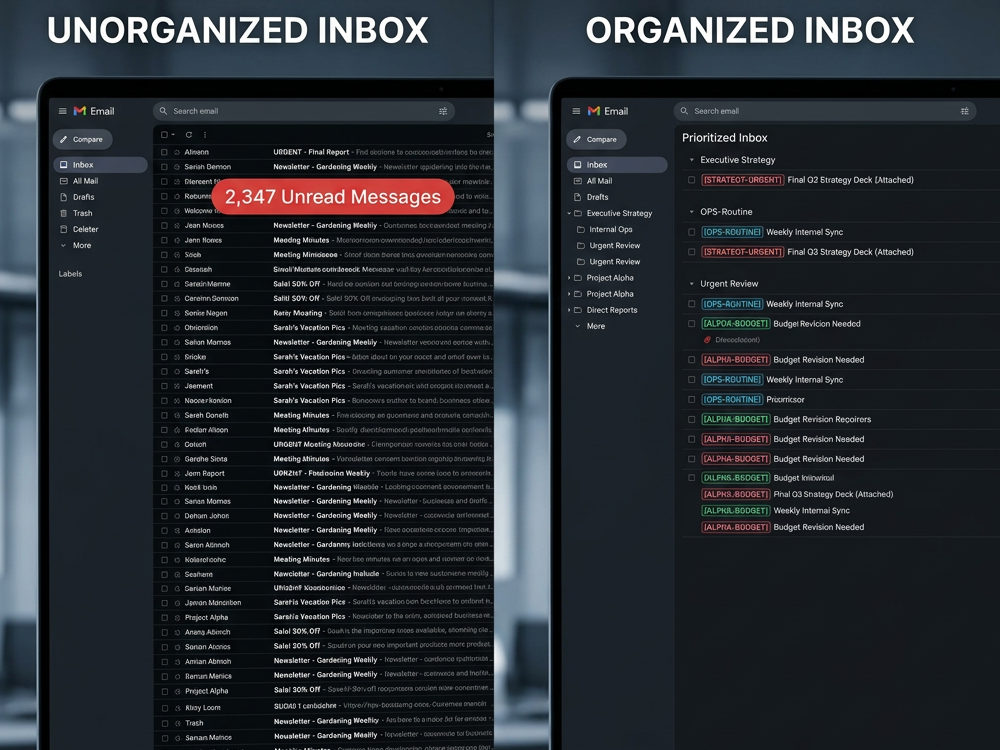Click the red attachment icon under Budget Revicion Needed
Viewport: 1000px width, 750px height.
pos(707,340)
